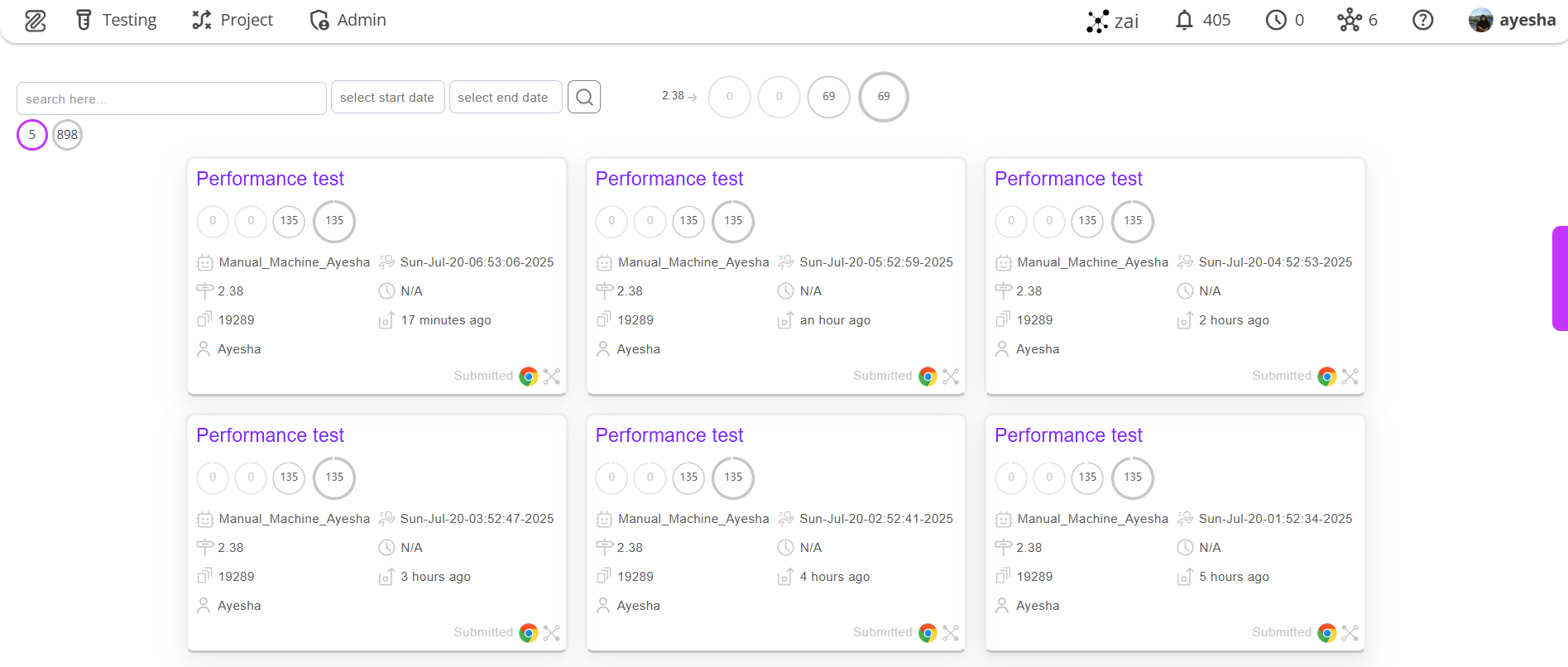Expand the ayesha user profile menu

(1512, 20)
